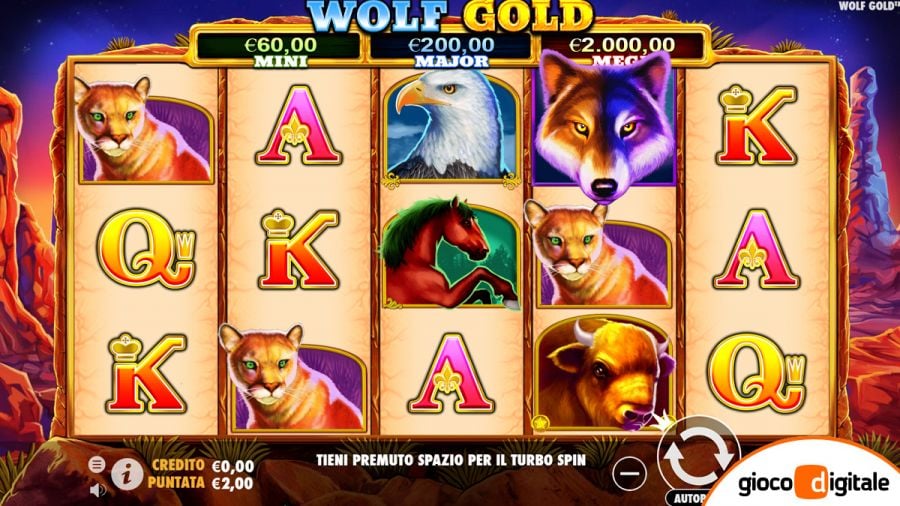Viewport: 900px width, 506px height.
Task: Click the Mini jackpot €60,00 display
Action: [x=280, y=49]
